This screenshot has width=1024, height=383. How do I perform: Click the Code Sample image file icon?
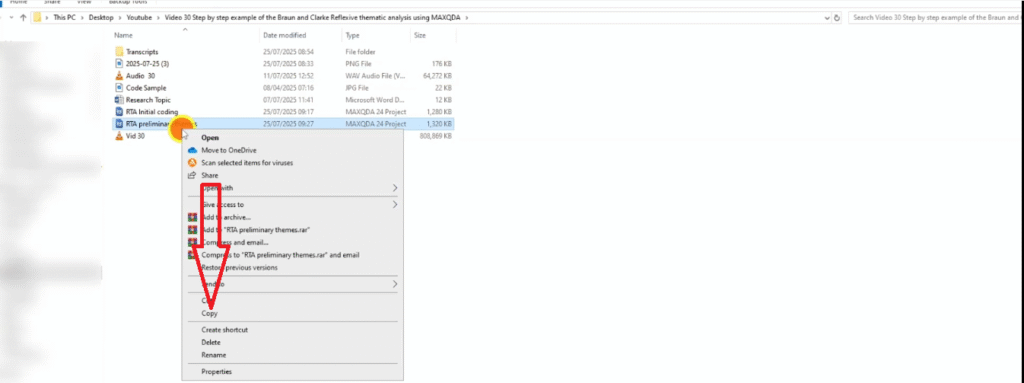[119, 88]
